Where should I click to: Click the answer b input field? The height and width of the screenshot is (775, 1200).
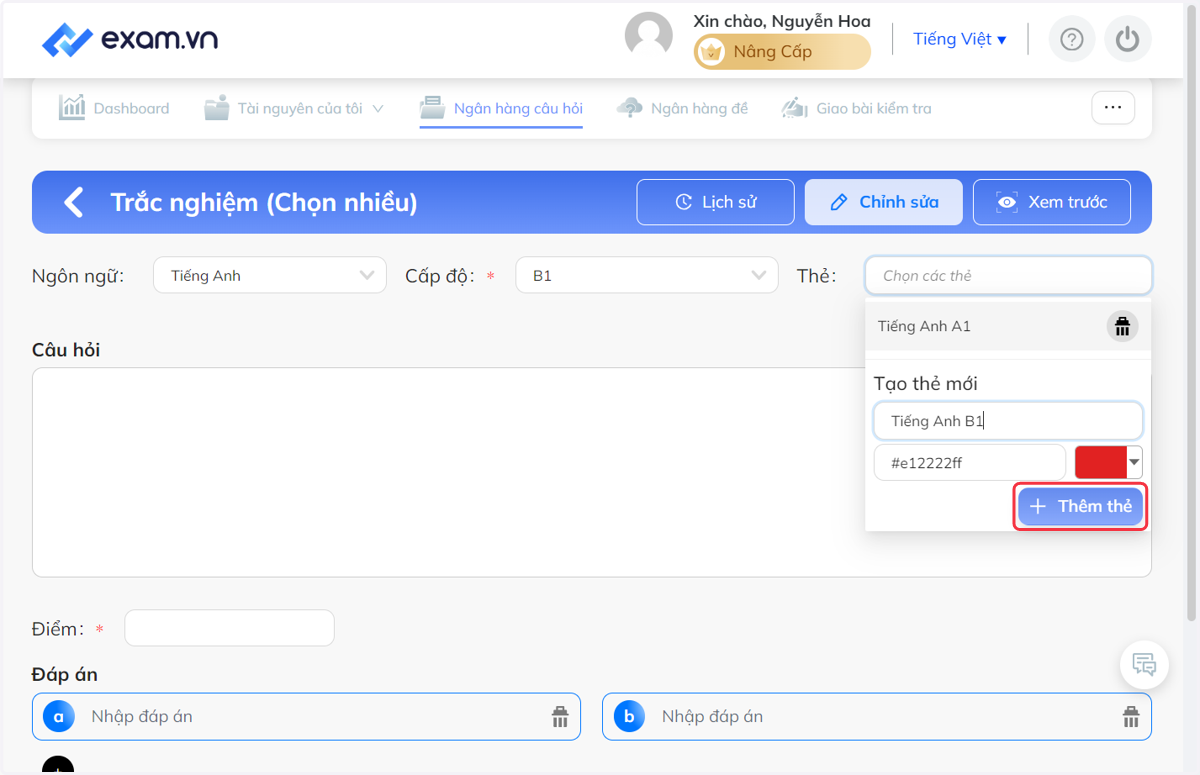(876, 716)
